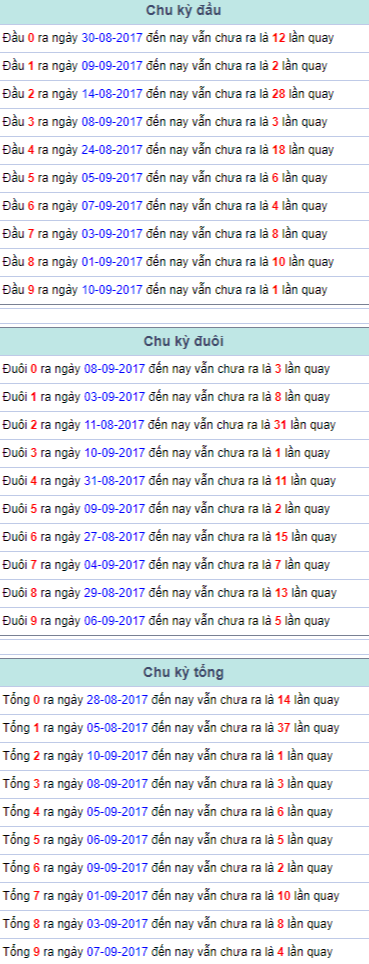Click date 03-09-2017 in Đuôi 1 row
Screen dimensions: 369x964
pos(114,397)
